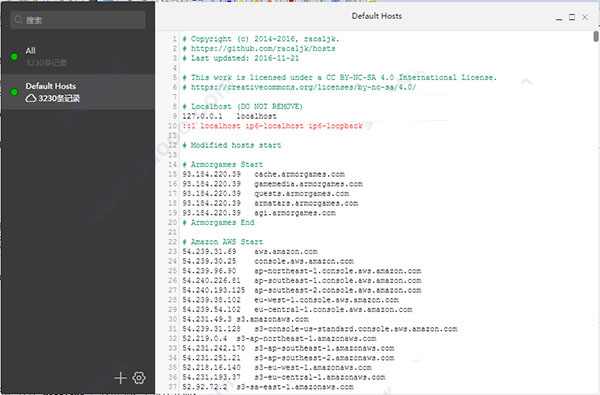Click the '# Localhost (DO NOT REMOVE)' comment

(x=243, y=106)
